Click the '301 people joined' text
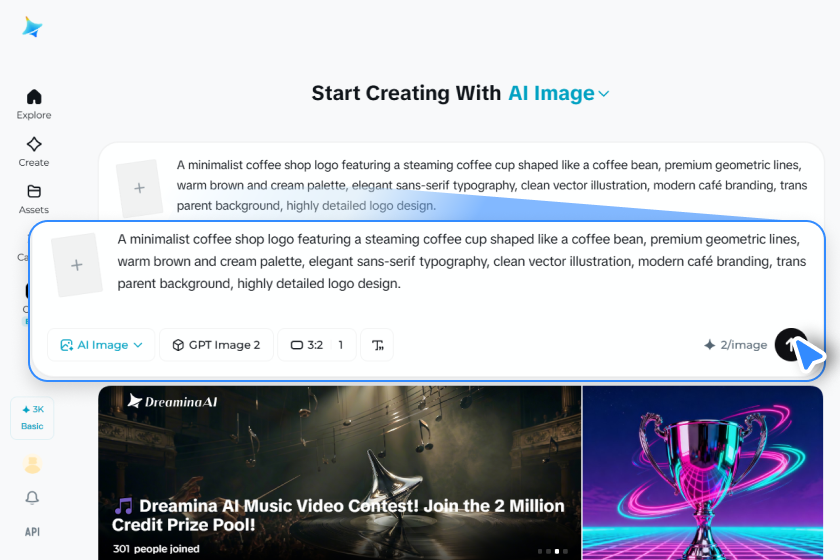 [156, 549]
